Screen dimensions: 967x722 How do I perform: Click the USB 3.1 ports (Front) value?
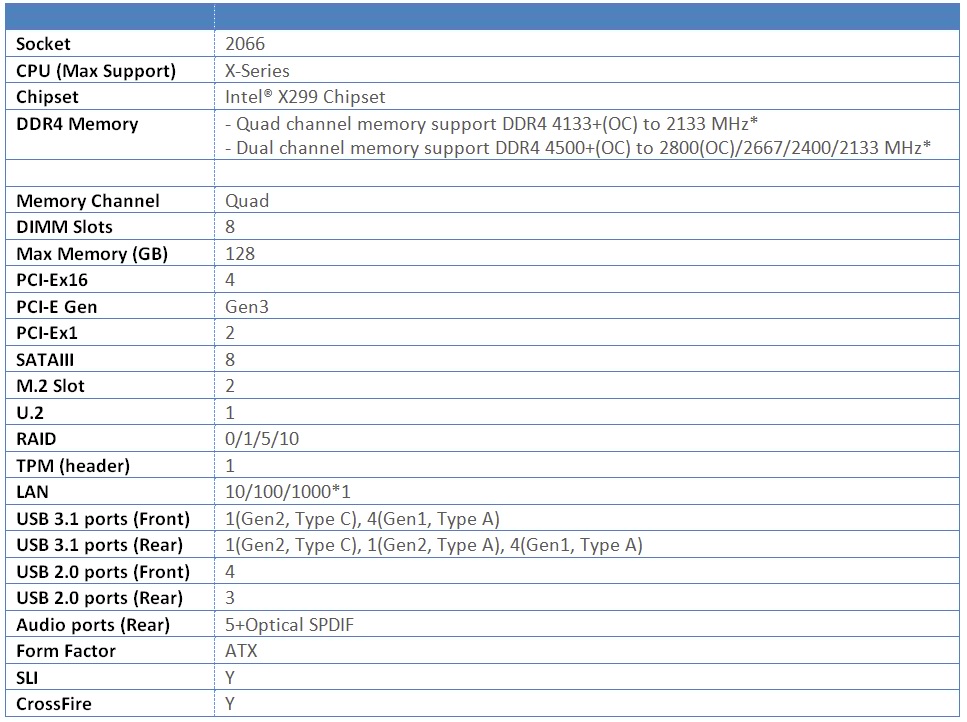pyautogui.click(x=362, y=519)
